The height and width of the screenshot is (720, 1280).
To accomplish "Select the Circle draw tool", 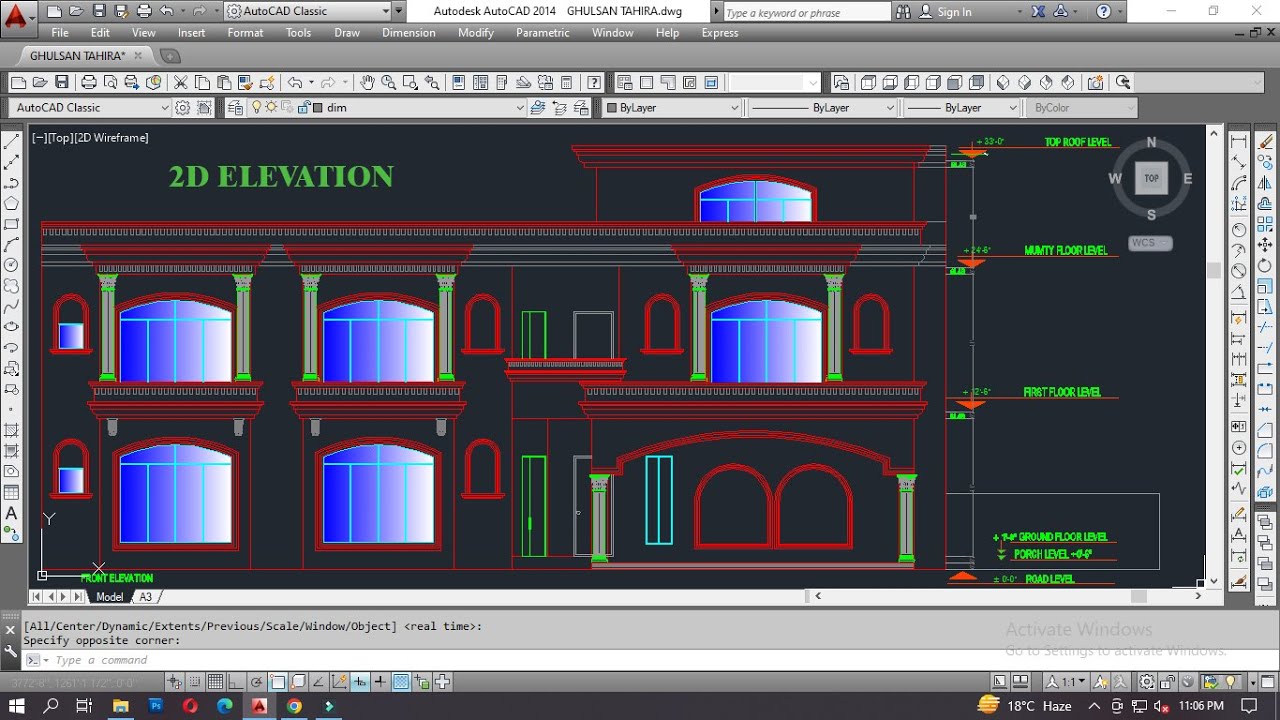I will 12,265.
